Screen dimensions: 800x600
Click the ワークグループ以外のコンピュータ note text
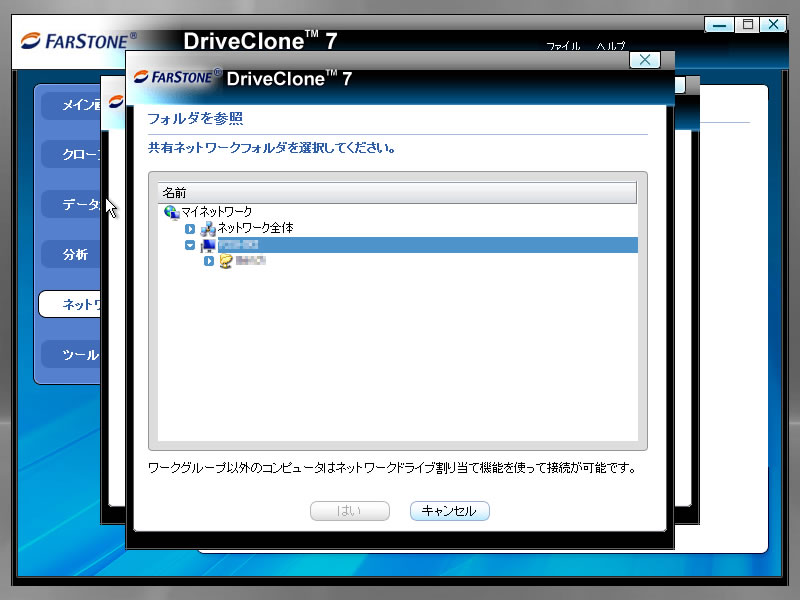click(392, 468)
